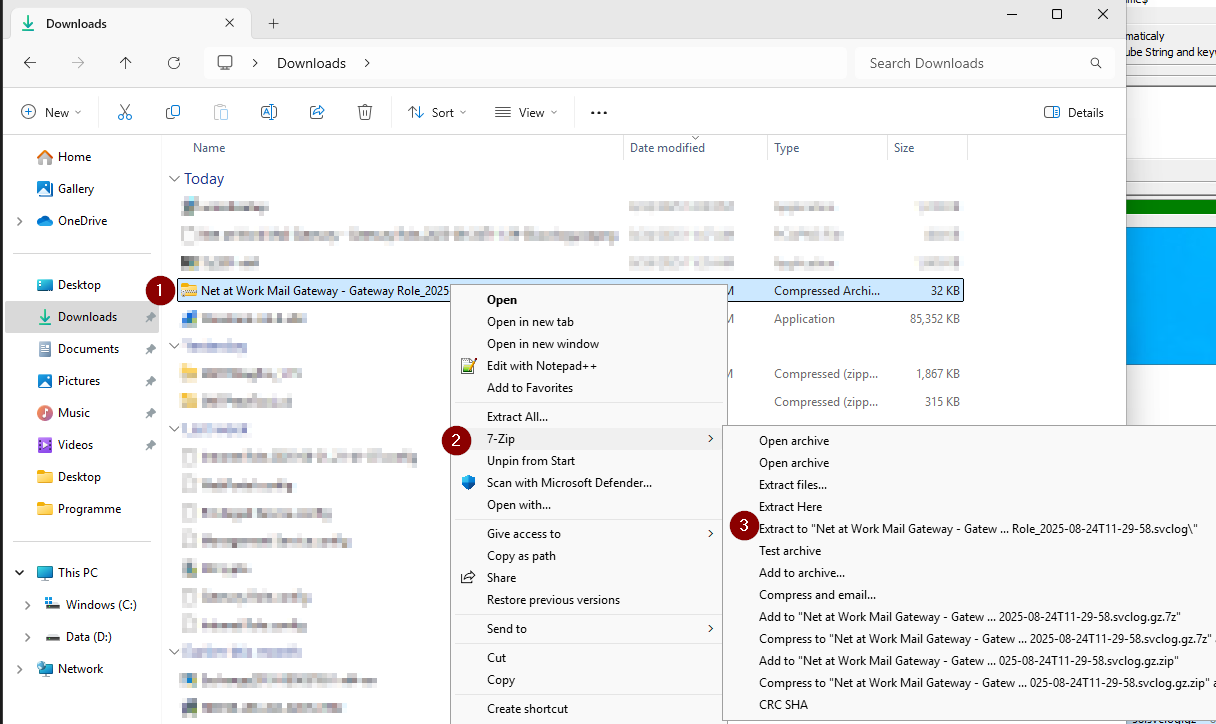Click the Share icon in toolbar
The image size is (1216, 724).
click(317, 113)
